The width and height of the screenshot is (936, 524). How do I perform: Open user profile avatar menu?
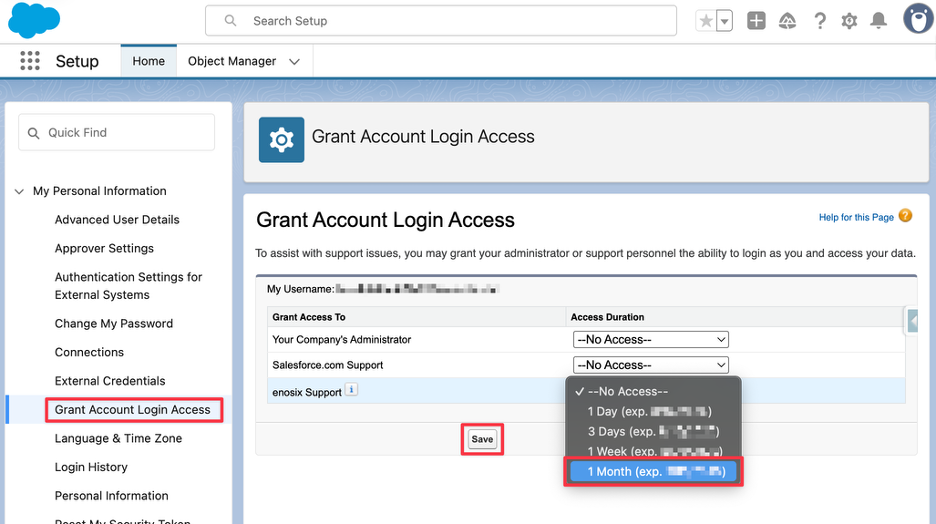click(918, 19)
